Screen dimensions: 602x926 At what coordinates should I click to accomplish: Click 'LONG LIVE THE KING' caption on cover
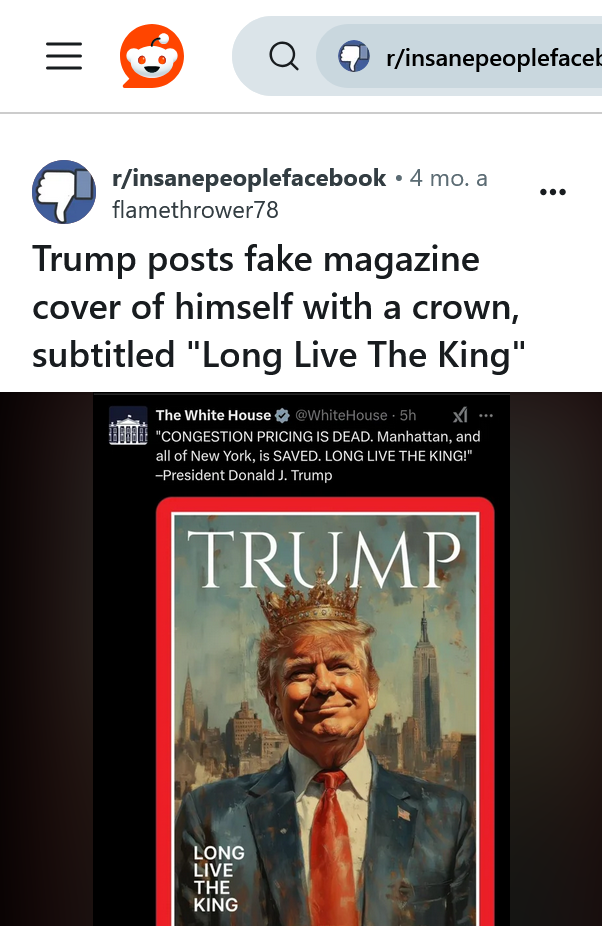pos(219,878)
